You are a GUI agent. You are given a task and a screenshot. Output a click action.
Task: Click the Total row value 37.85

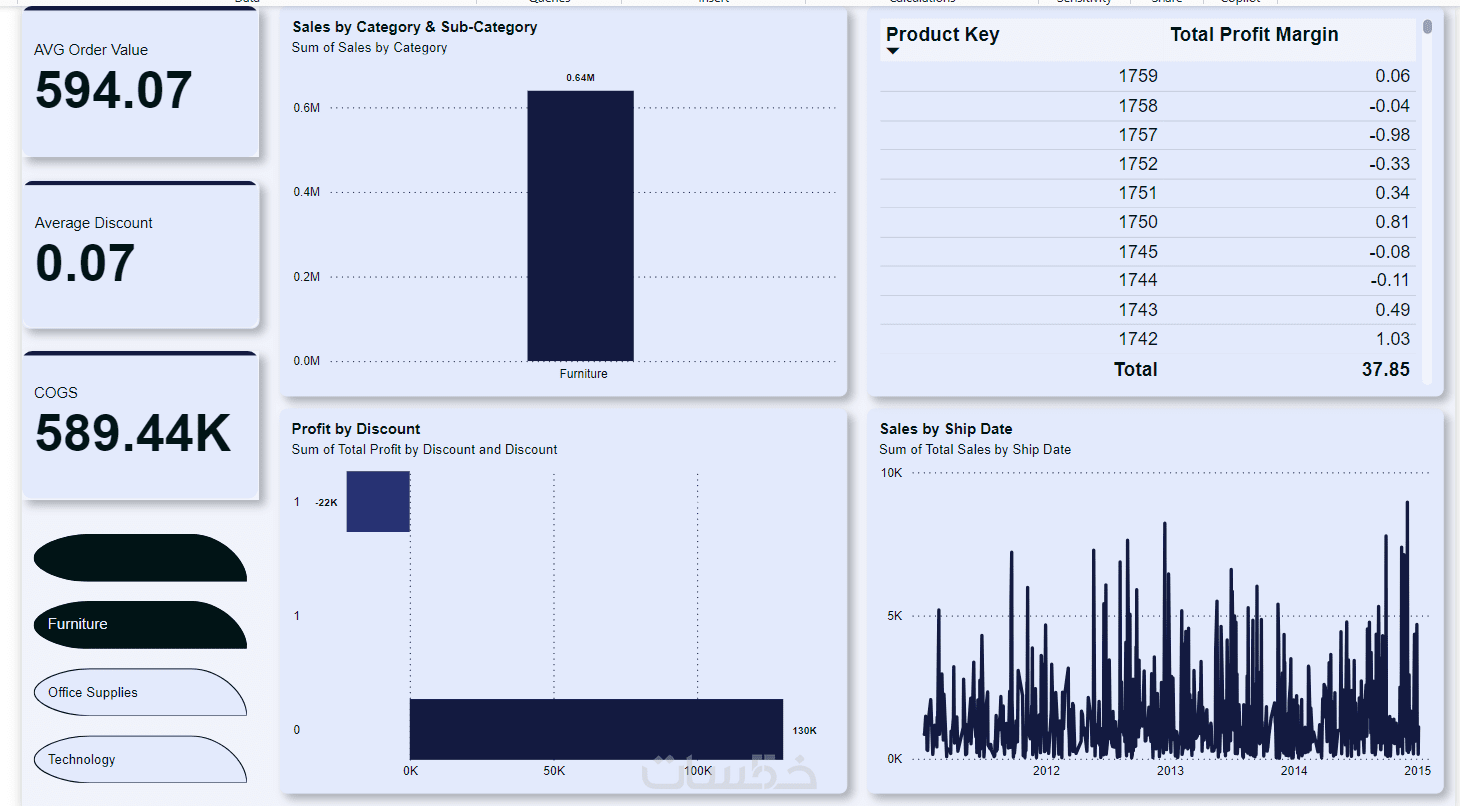1385,369
